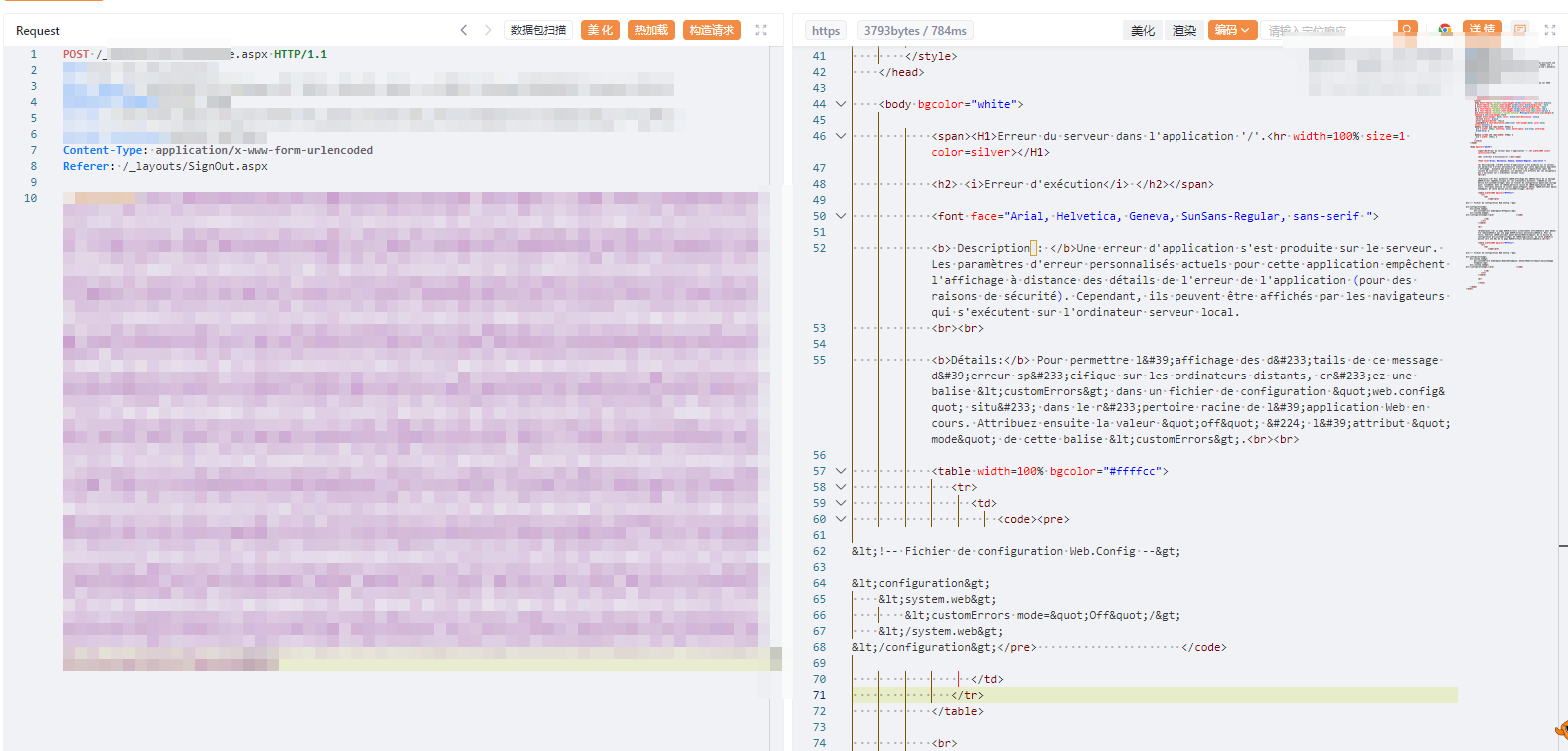The width and height of the screenshot is (1568, 751).
Task: Collapse the code fold at line 50
Action: coord(841,216)
